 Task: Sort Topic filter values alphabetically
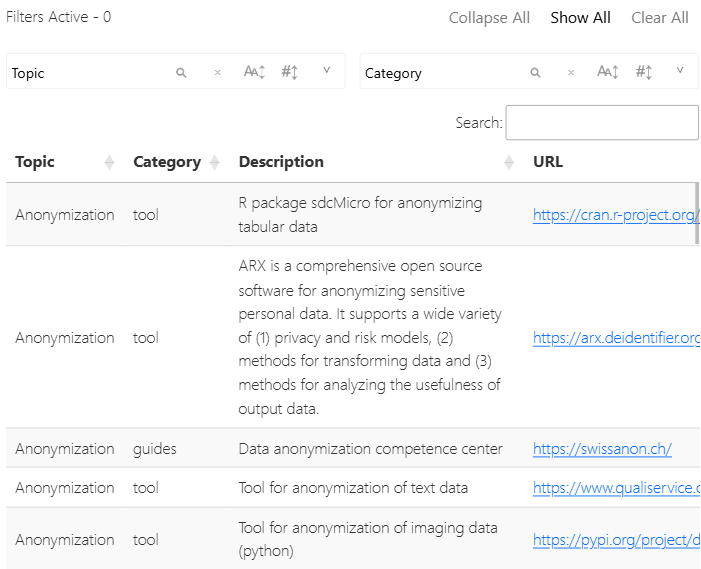[x=254, y=72]
